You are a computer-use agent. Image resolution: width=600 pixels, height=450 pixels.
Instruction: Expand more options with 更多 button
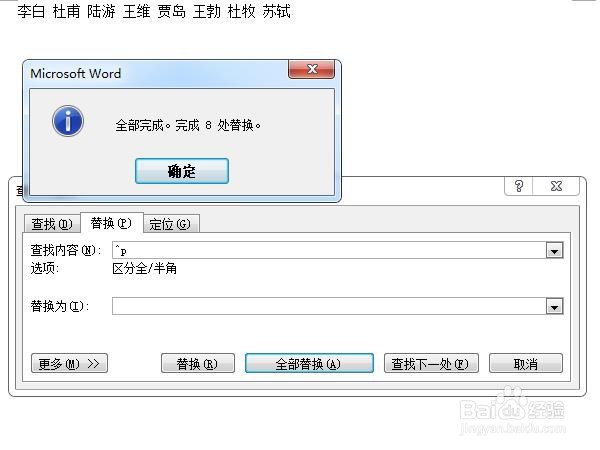click(x=69, y=363)
